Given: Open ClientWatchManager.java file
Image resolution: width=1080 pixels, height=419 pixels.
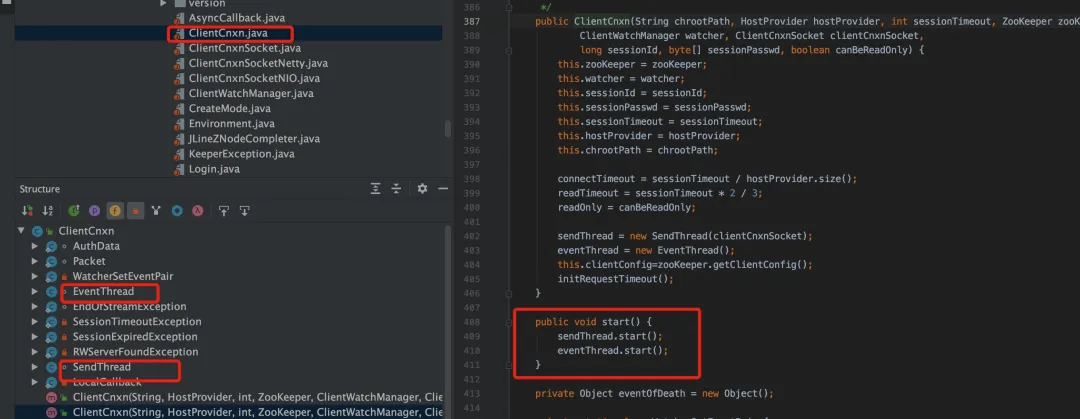Looking at the screenshot, I should [251, 94].
